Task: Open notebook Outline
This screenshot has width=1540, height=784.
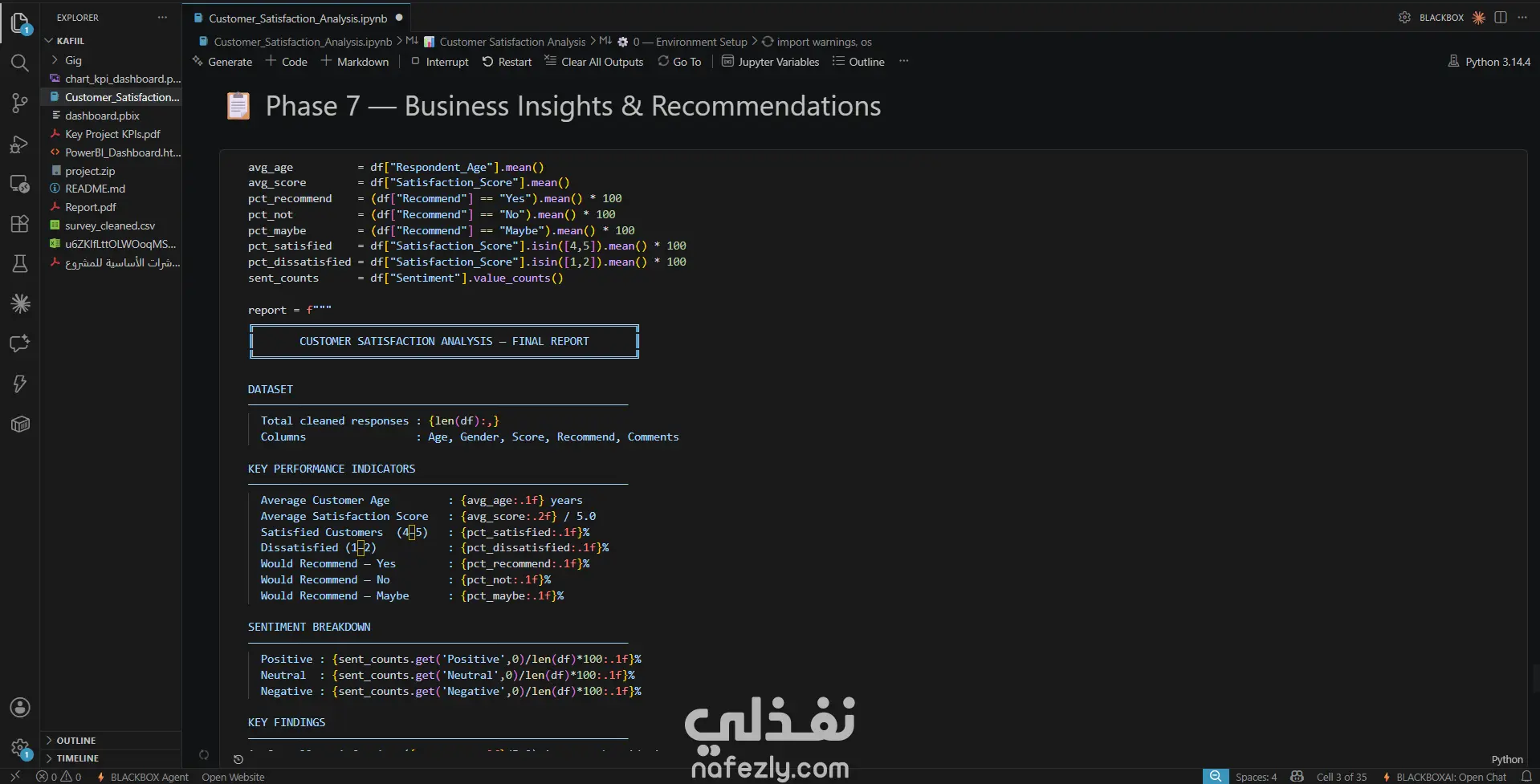Action: [x=858, y=62]
